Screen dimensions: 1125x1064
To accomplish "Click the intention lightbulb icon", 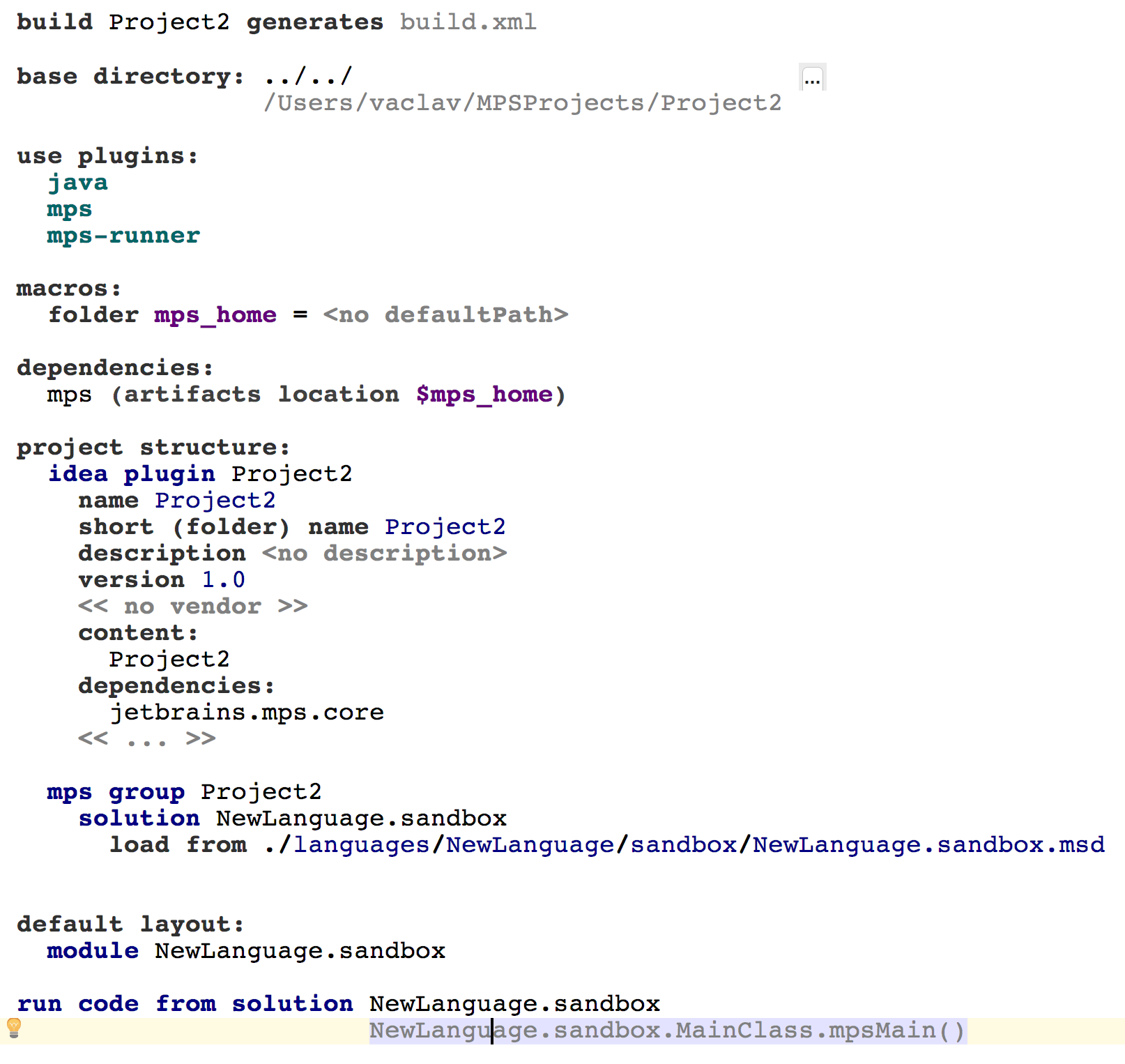I will pyautogui.click(x=14, y=1027).
